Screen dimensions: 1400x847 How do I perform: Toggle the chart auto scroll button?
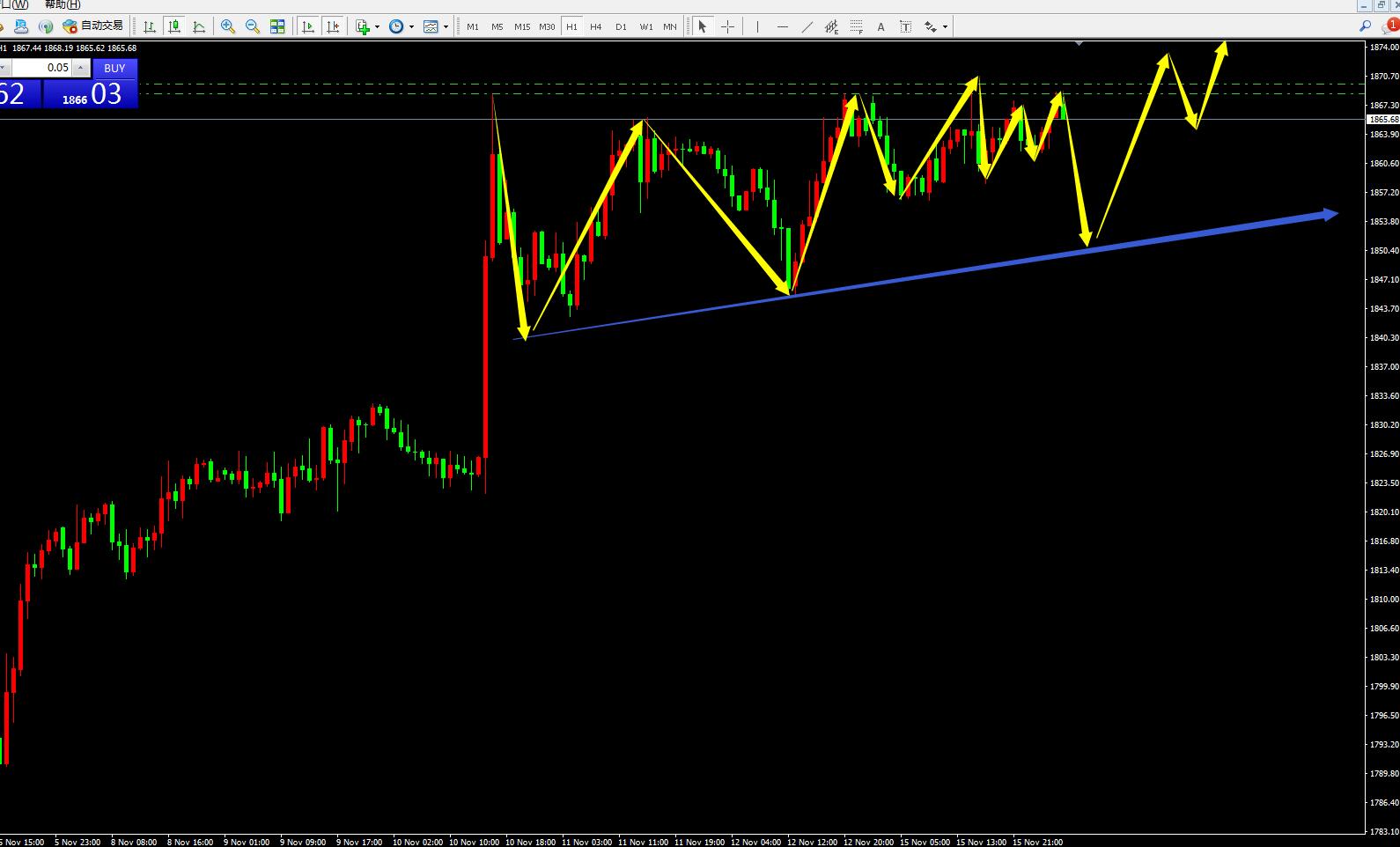(307, 26)
